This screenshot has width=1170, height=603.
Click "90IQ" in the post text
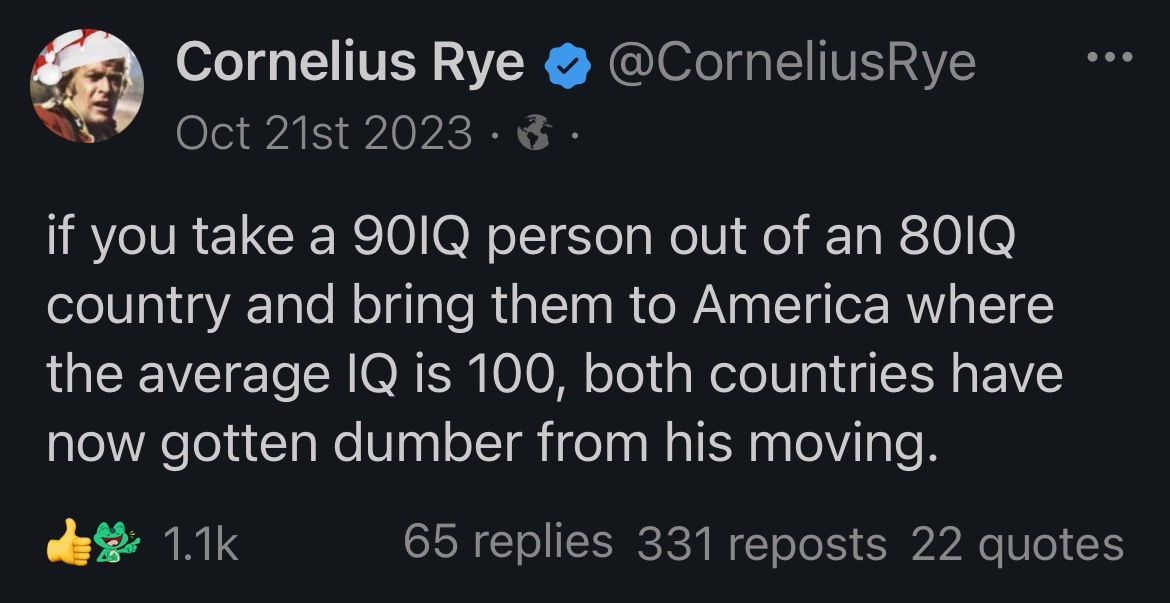397,240
